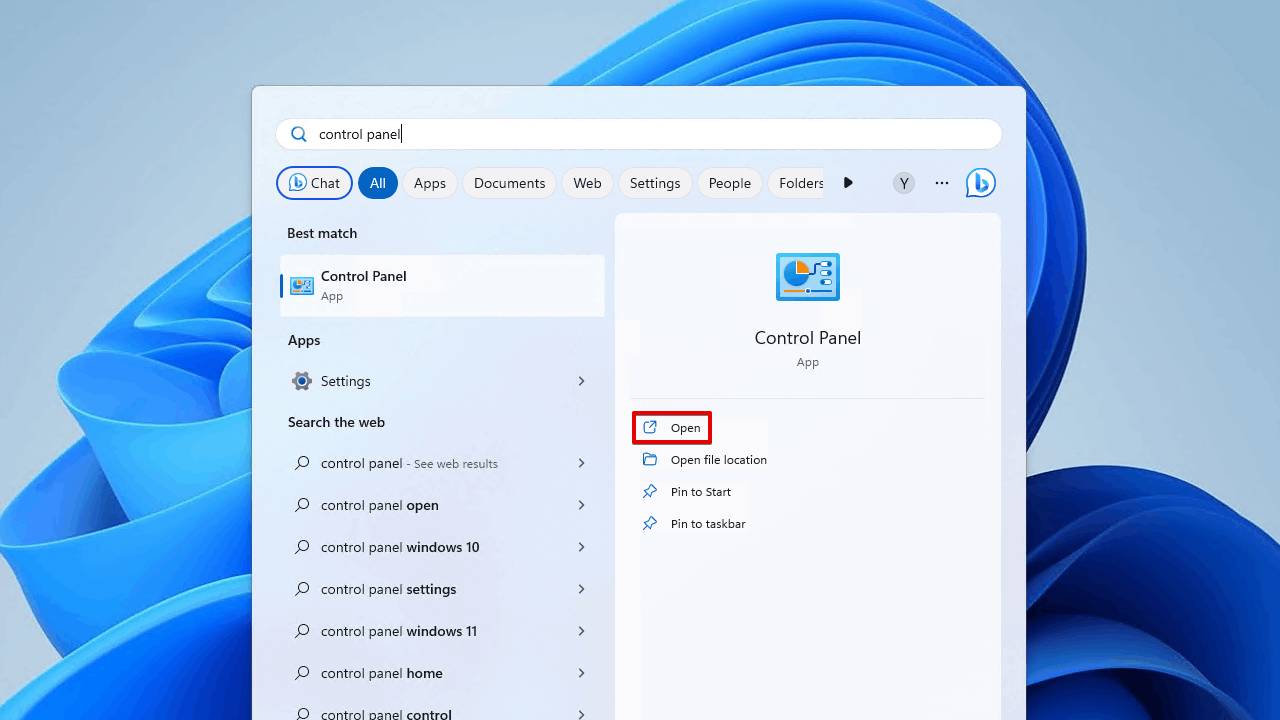Expand 'control panel open' suggestion arrow
Screen dimensions: 1280x720
point(581,505)
